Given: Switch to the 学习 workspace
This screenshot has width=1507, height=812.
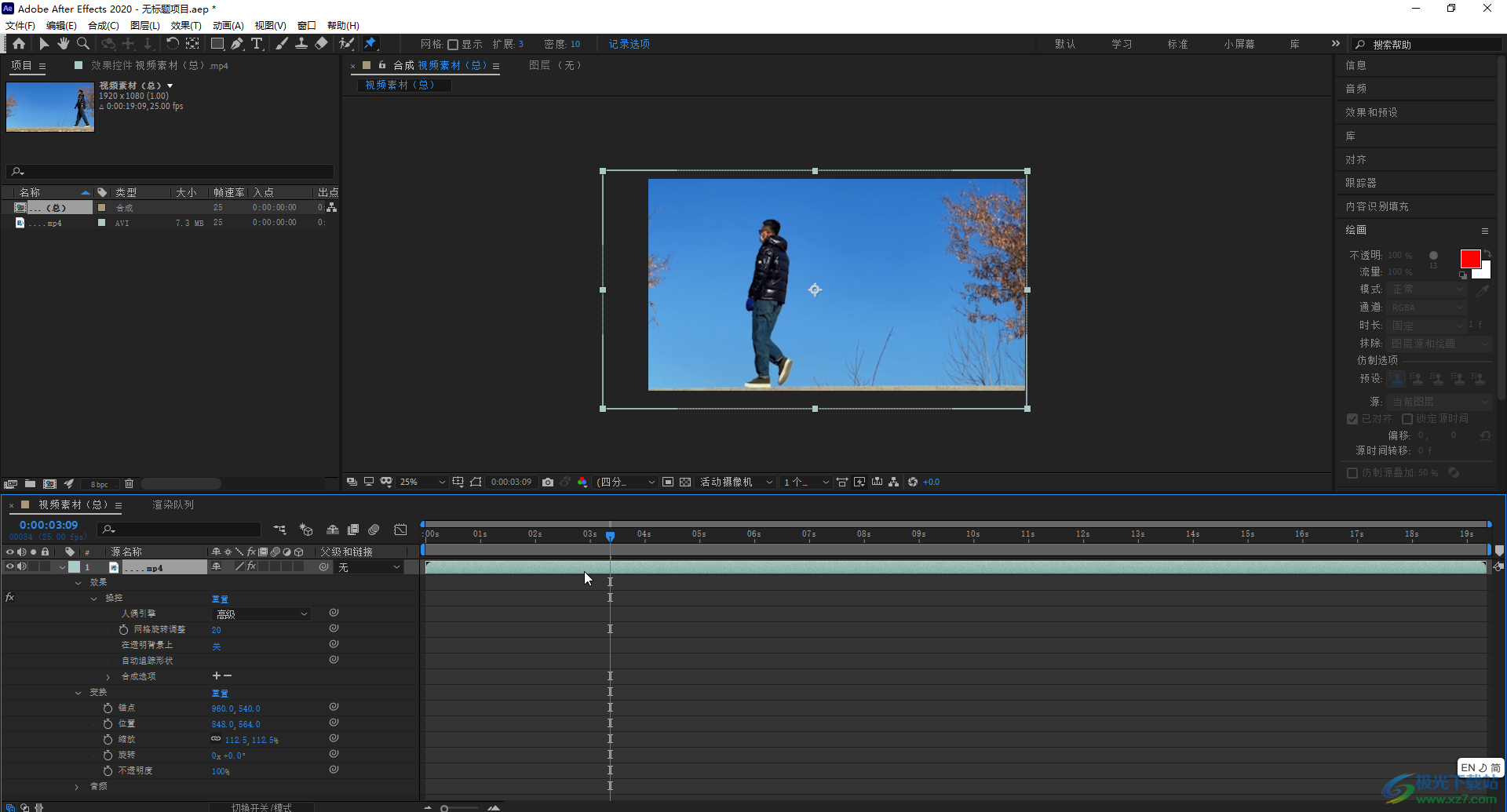Looking at the screenshot, I should [1121, 44].
